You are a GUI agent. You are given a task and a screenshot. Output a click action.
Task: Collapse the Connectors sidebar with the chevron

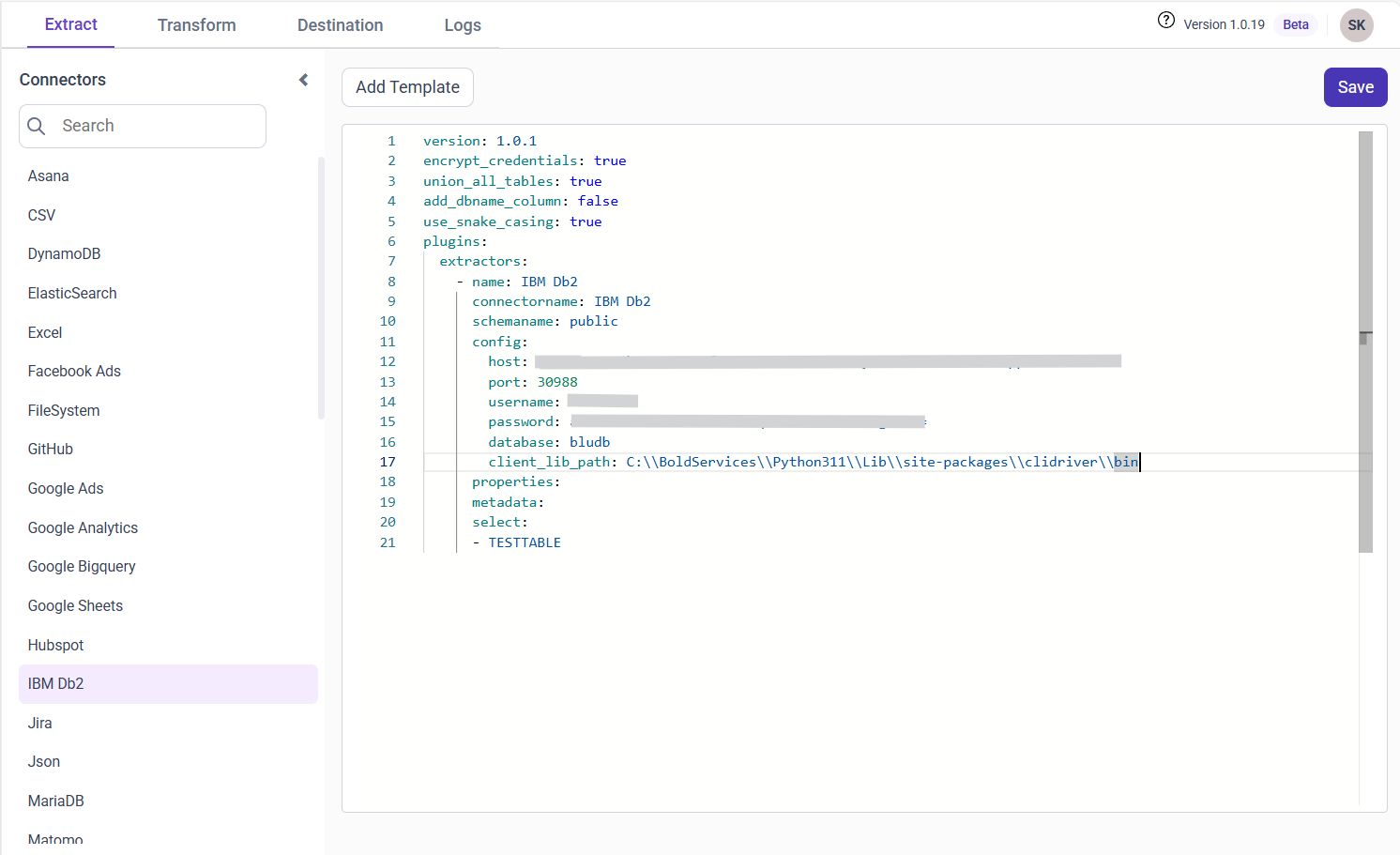(x=302, y=80)
